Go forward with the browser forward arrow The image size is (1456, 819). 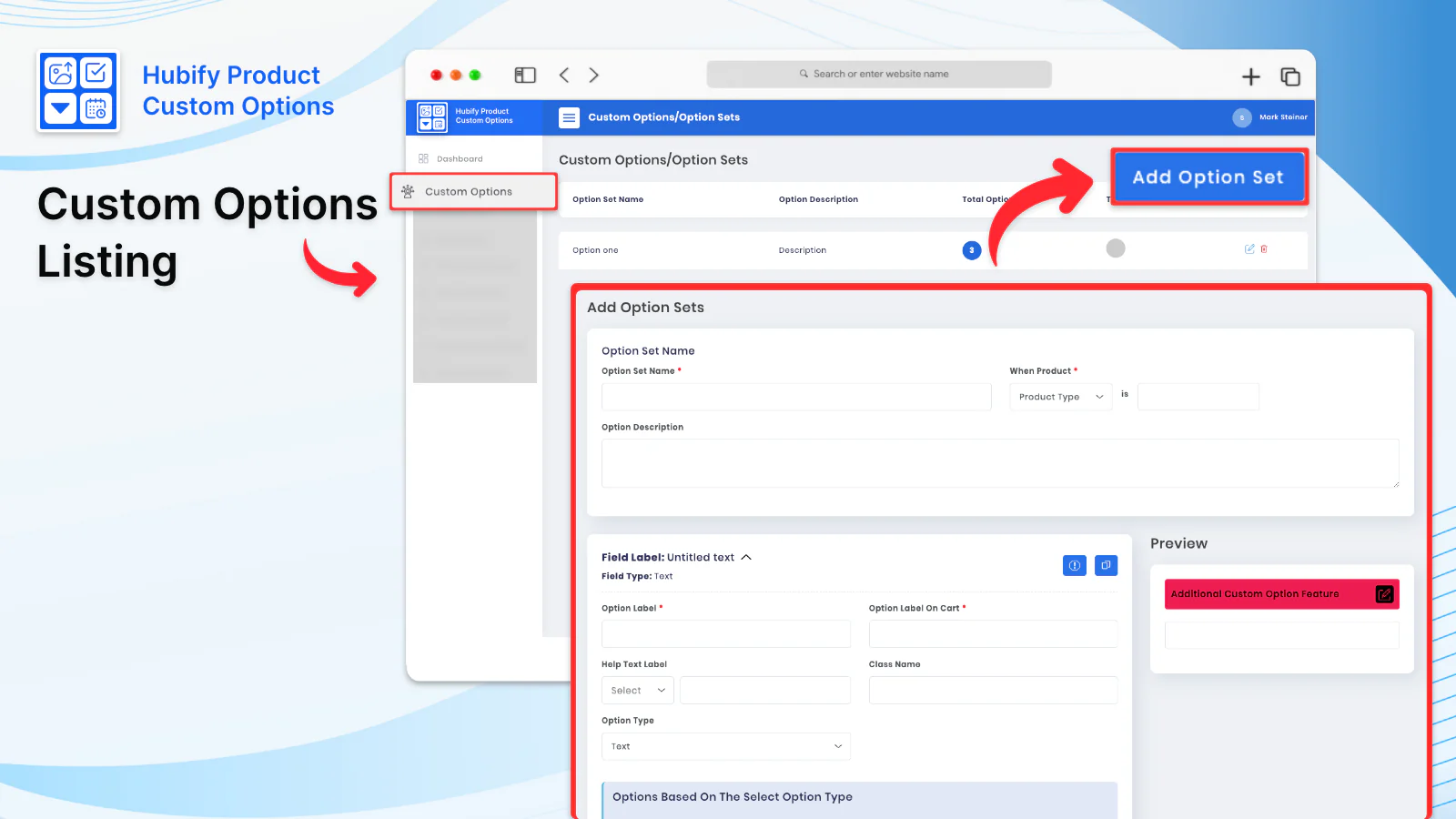594,76
